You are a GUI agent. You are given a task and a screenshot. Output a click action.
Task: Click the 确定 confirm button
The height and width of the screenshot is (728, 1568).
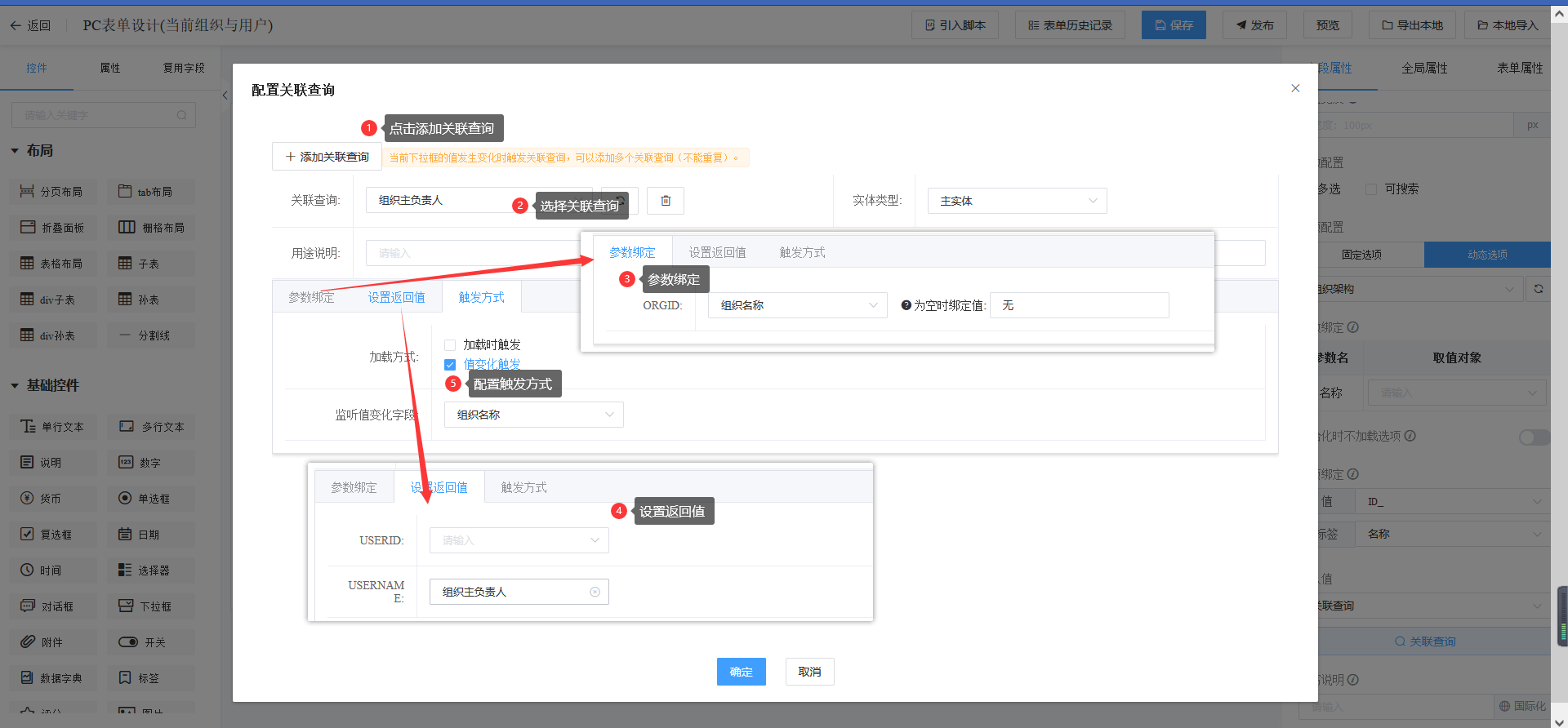pyautogui.click(x=741, y=672)
